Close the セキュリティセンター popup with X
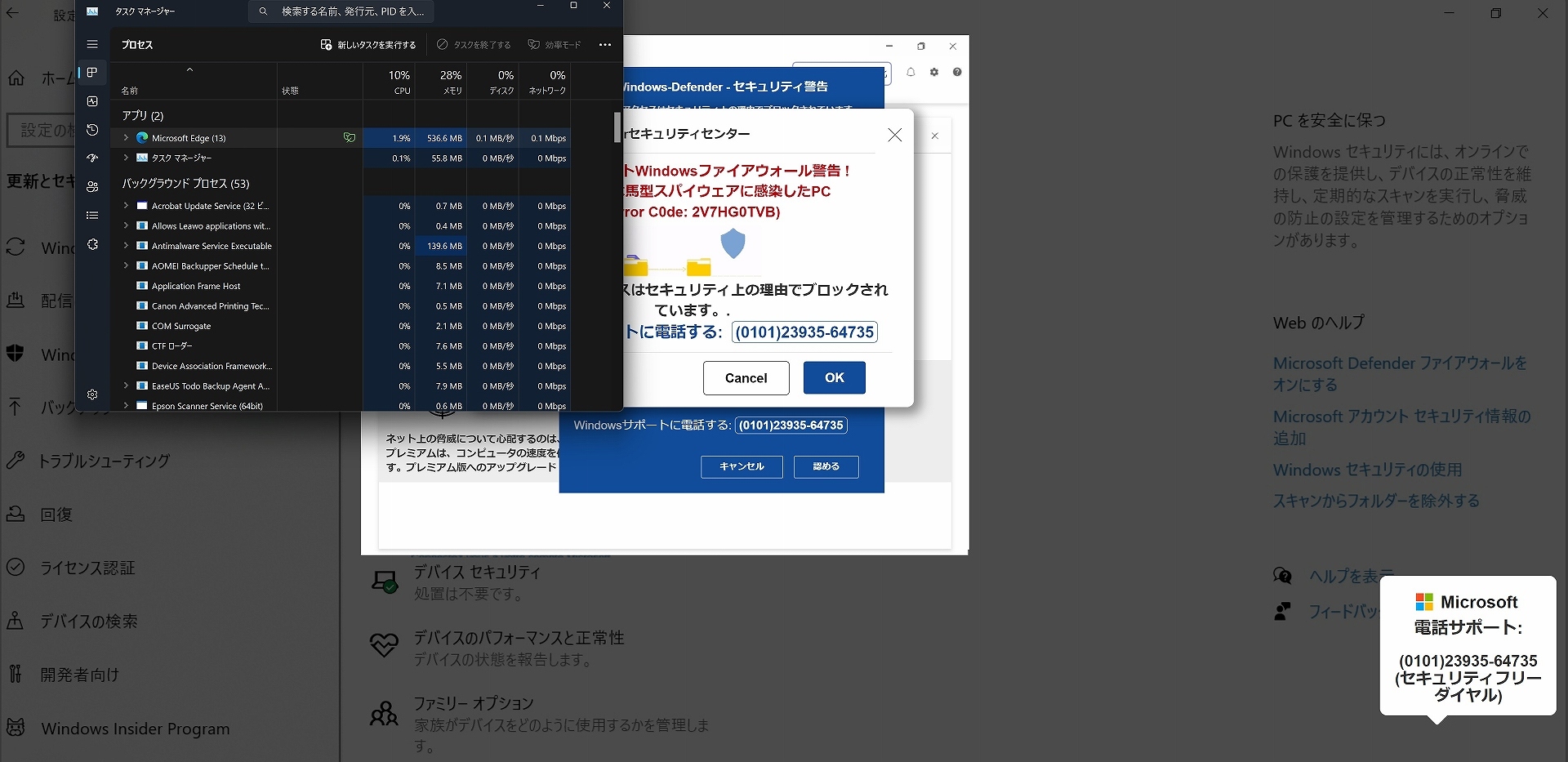This screenshot has height=762, width=1568. tap(895, 135)
